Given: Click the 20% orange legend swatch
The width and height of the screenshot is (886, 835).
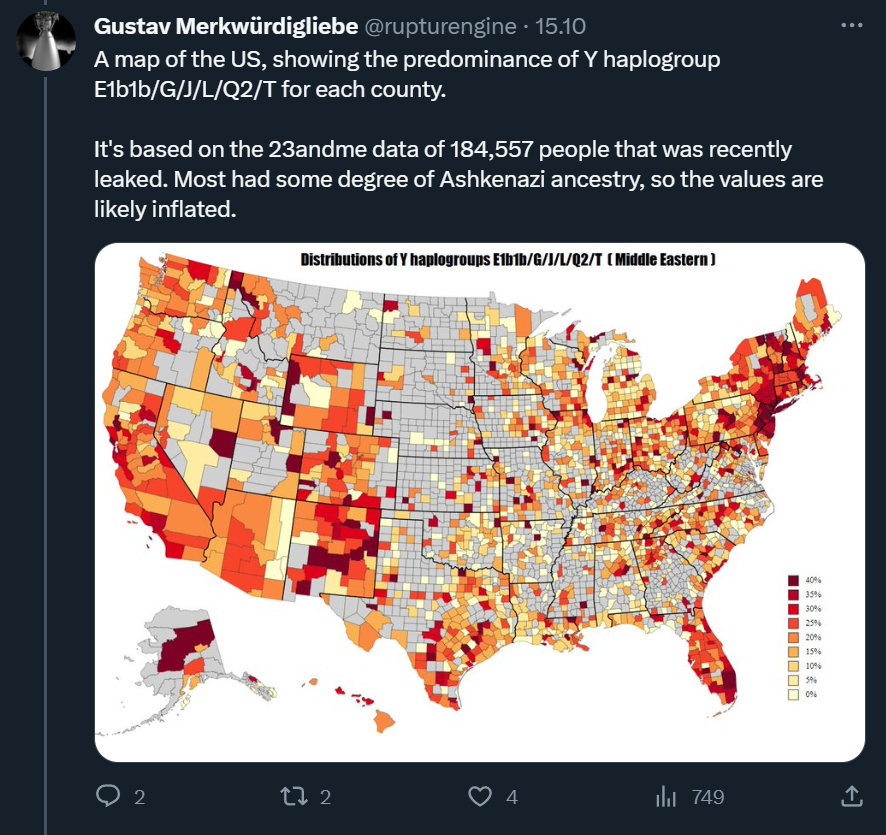Looking at the screenshot, I should pos(794,637).
